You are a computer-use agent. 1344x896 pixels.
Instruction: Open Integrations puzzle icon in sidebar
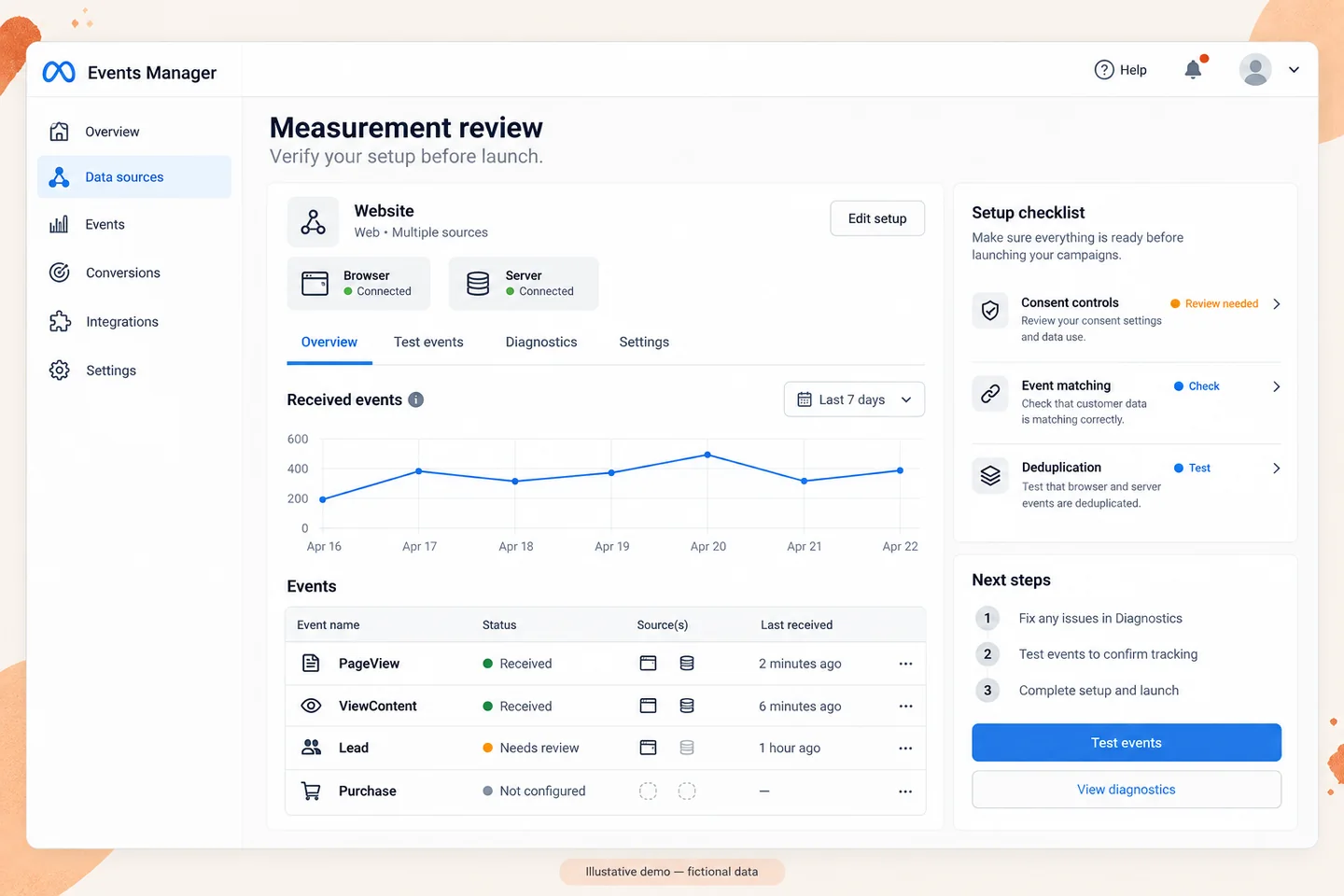[60, 321]
